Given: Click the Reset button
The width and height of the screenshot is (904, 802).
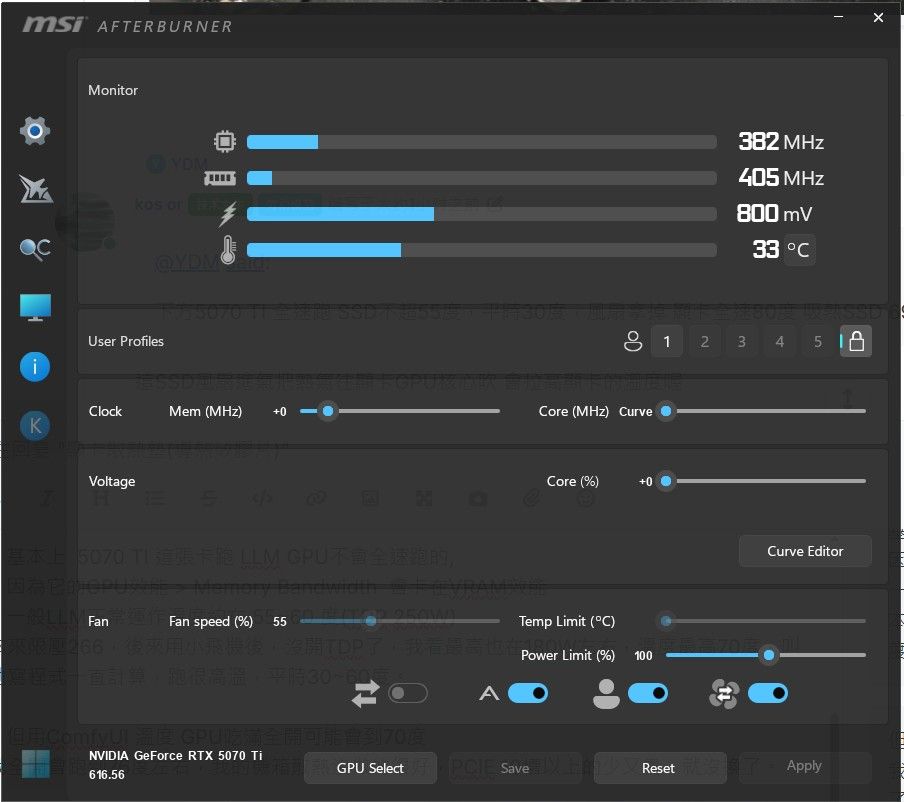Looking at the screenshot, I should click(658, 768).
